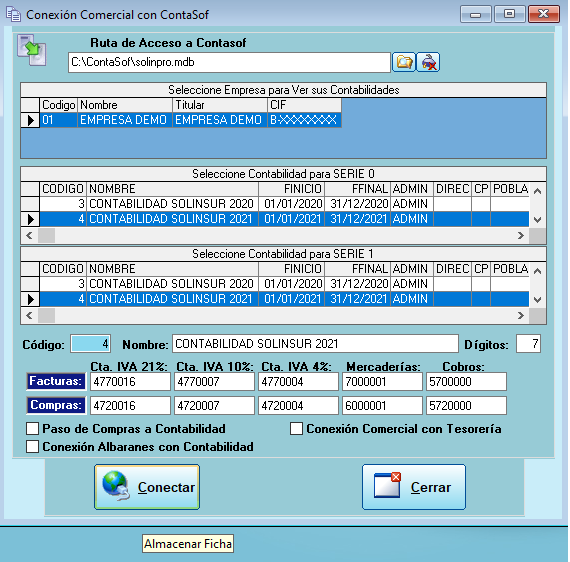Click Facturas Cobros field 5700000
This screenshot has width=570, height=562.
pyautogui.click(x=466, y=382)
